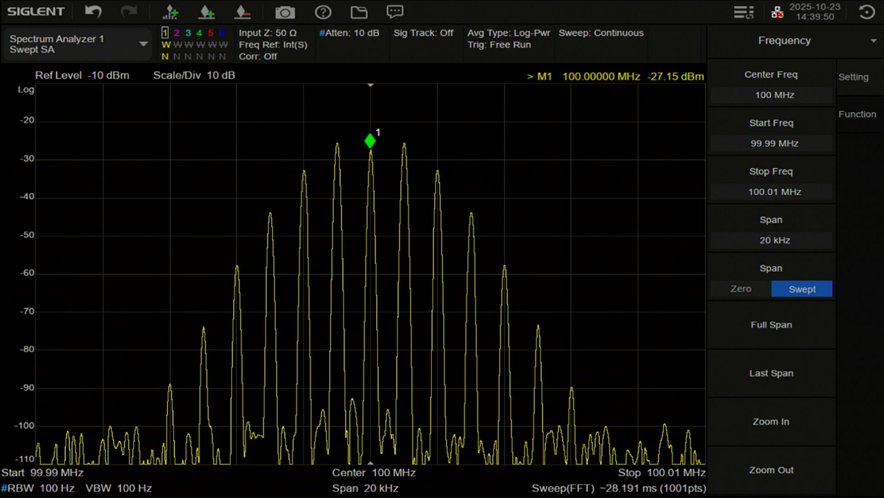Switch to the Function tab
884x498 pixels.
[x=857, y=114]
